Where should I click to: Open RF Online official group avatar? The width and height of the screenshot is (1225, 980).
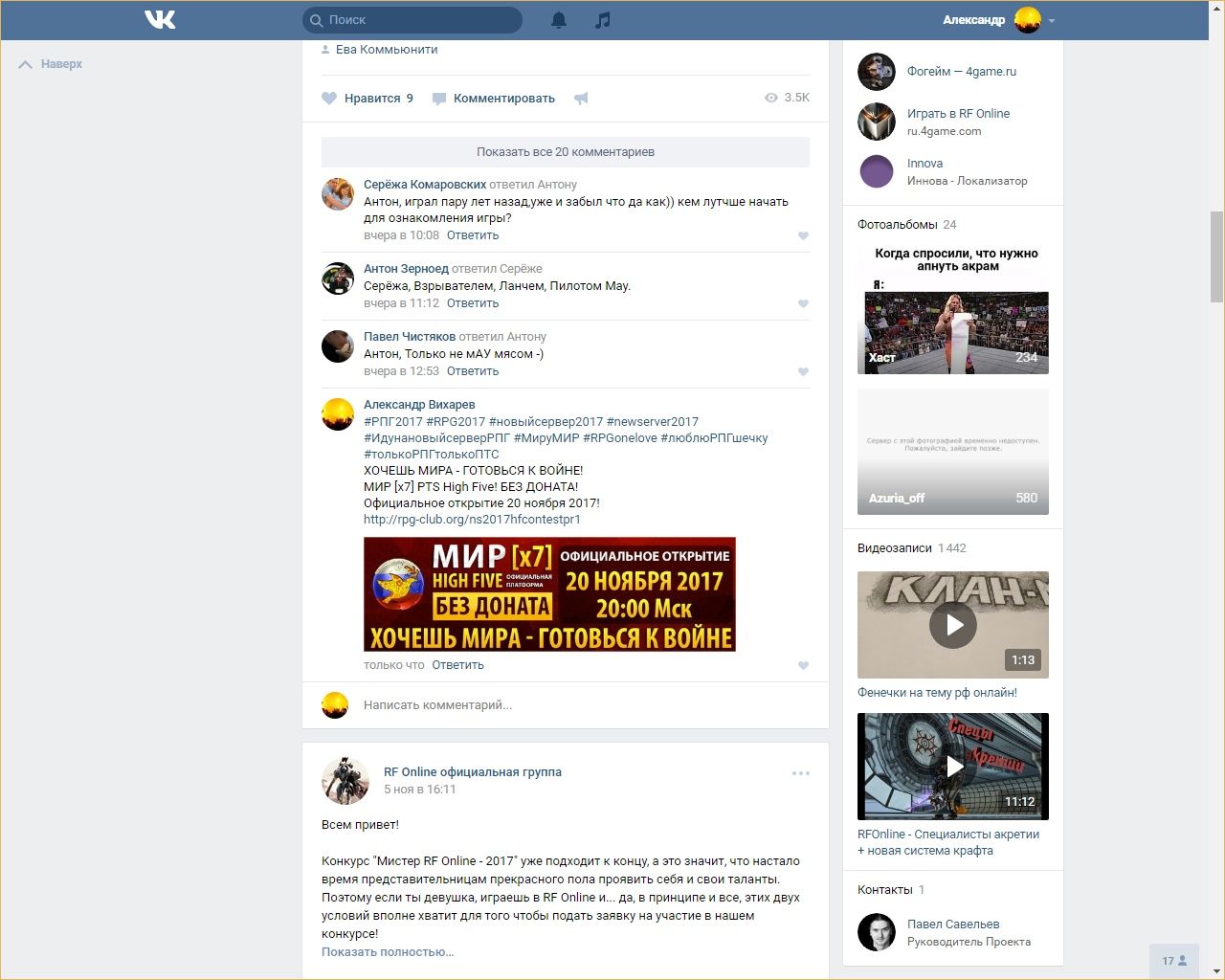click(345, 781)
